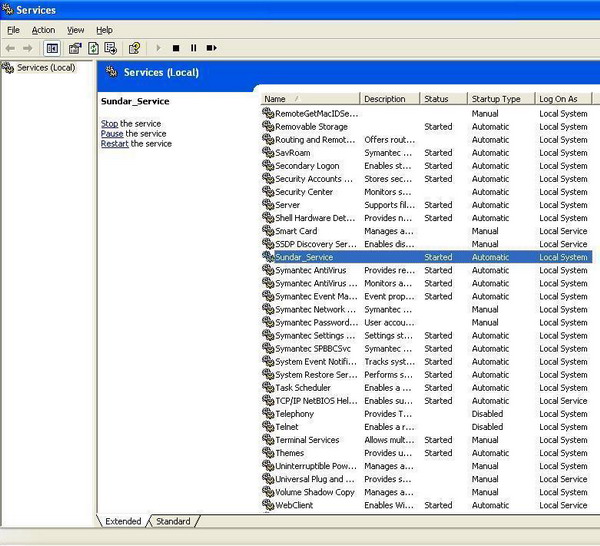Select the System Restore Ser... service

point(316,374)
